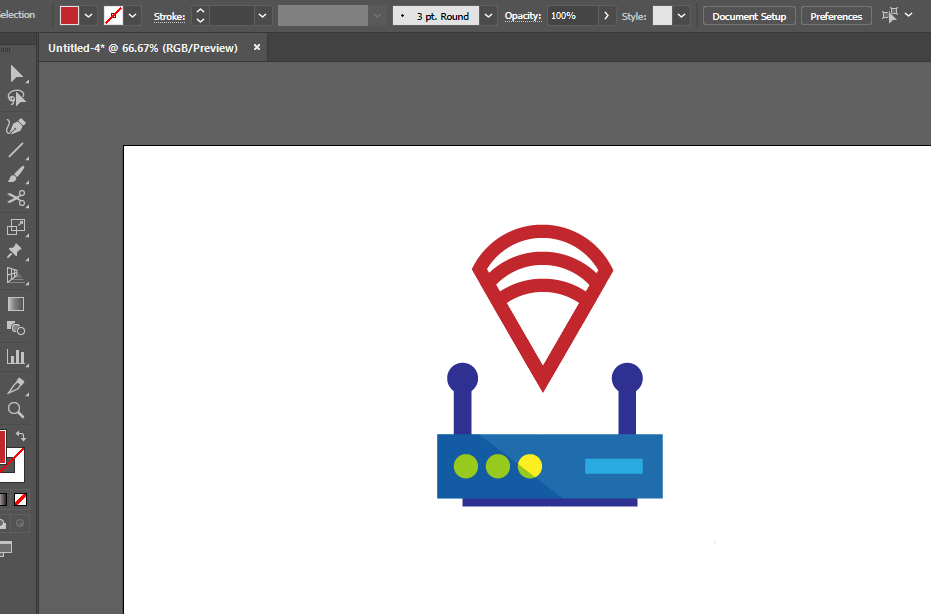Select the Column Graph tool
Image resolution: width=931 pixels, height=614 pixels.
click(16, 356)
